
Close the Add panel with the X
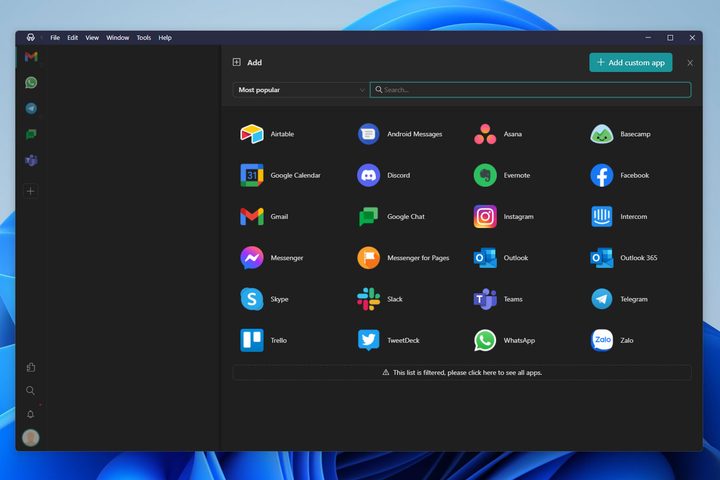pos(690,63)
